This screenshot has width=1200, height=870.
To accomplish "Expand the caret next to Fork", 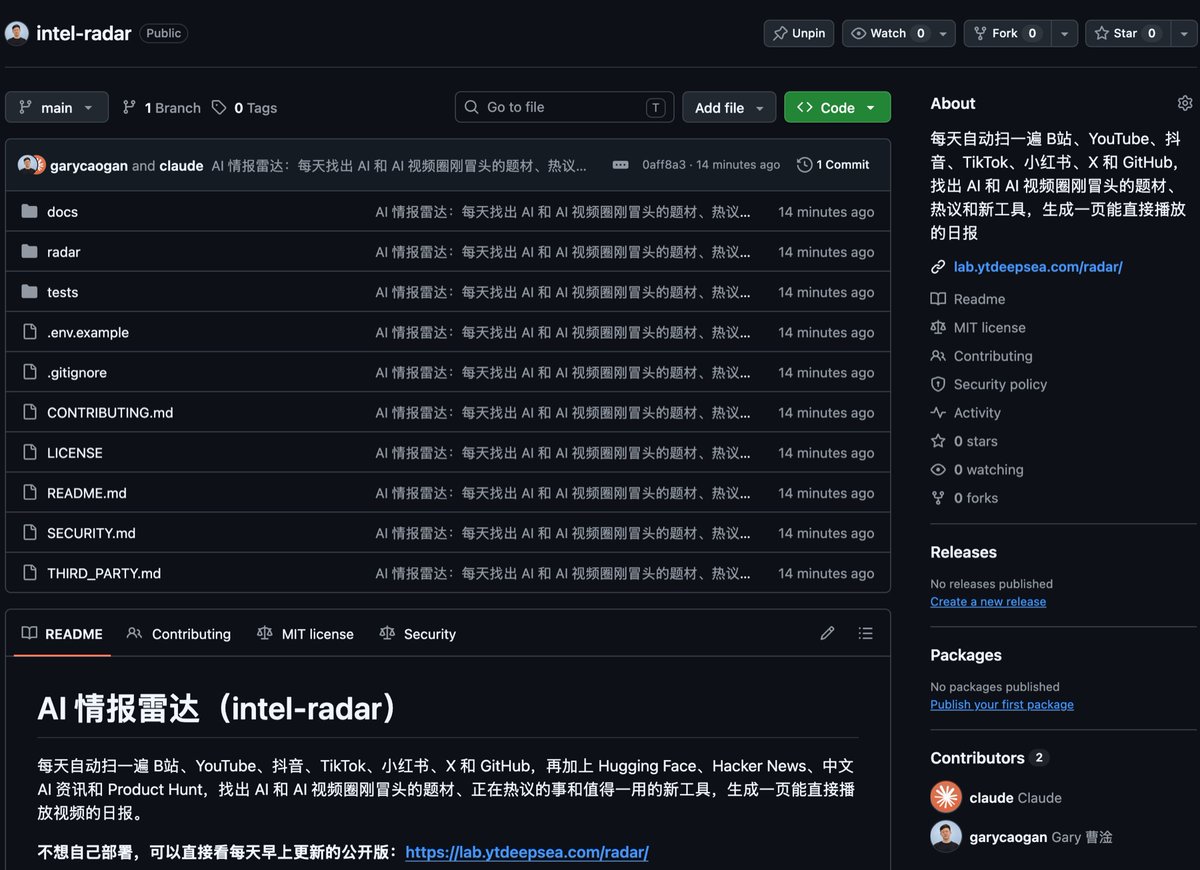I will click(x=1065, y=33).
